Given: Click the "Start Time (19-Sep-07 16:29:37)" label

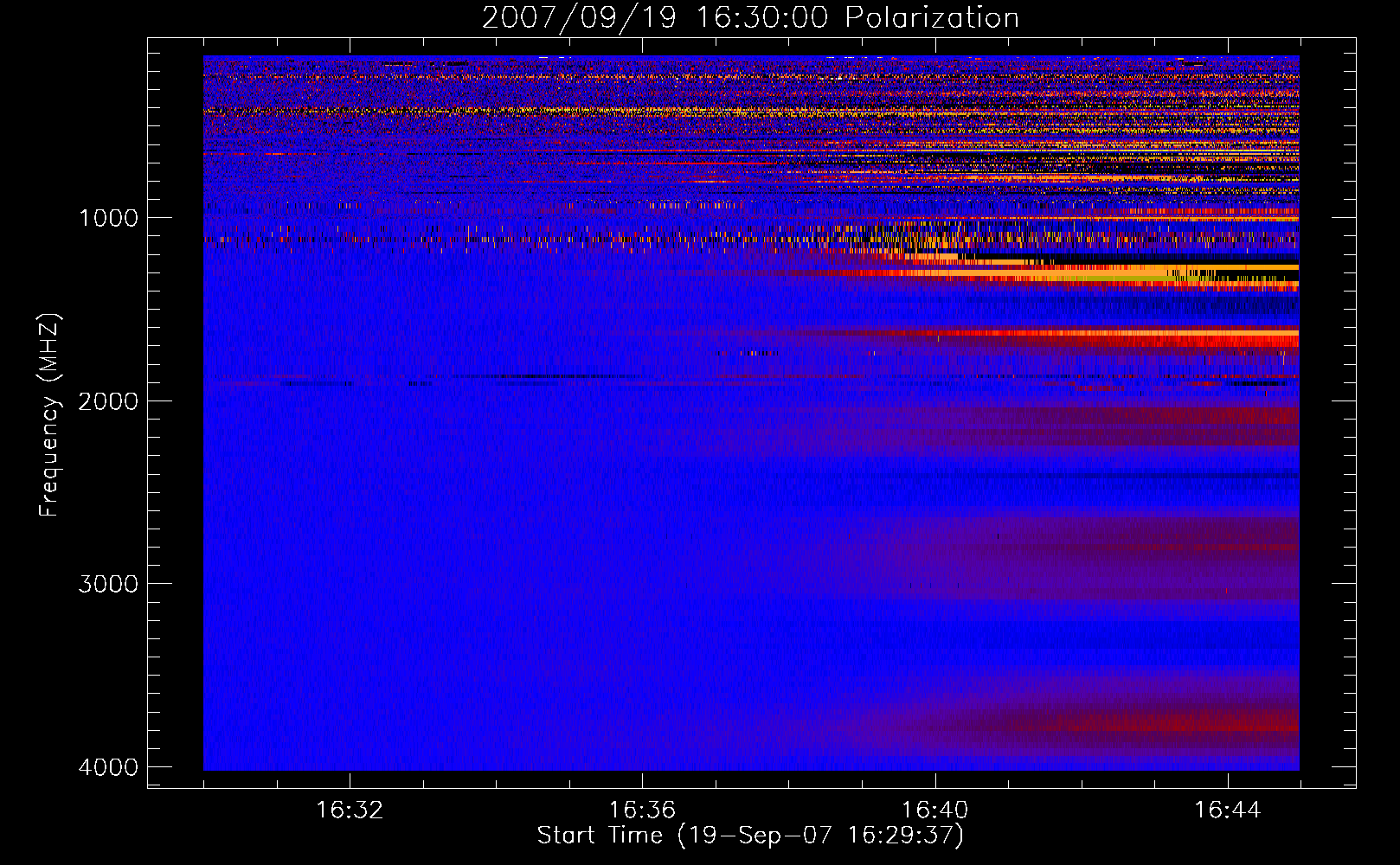Looking at the screenshot, I should (750, 836).
